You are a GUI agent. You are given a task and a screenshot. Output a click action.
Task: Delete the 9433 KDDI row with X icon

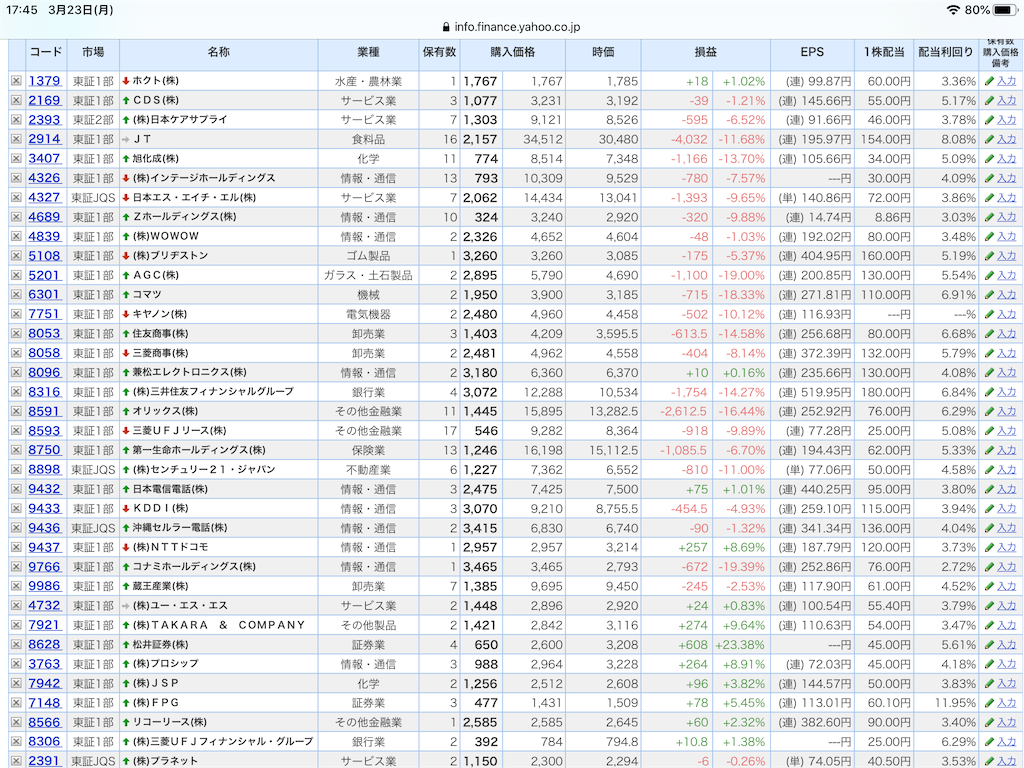pyautogui.click(x=16, y=509)
